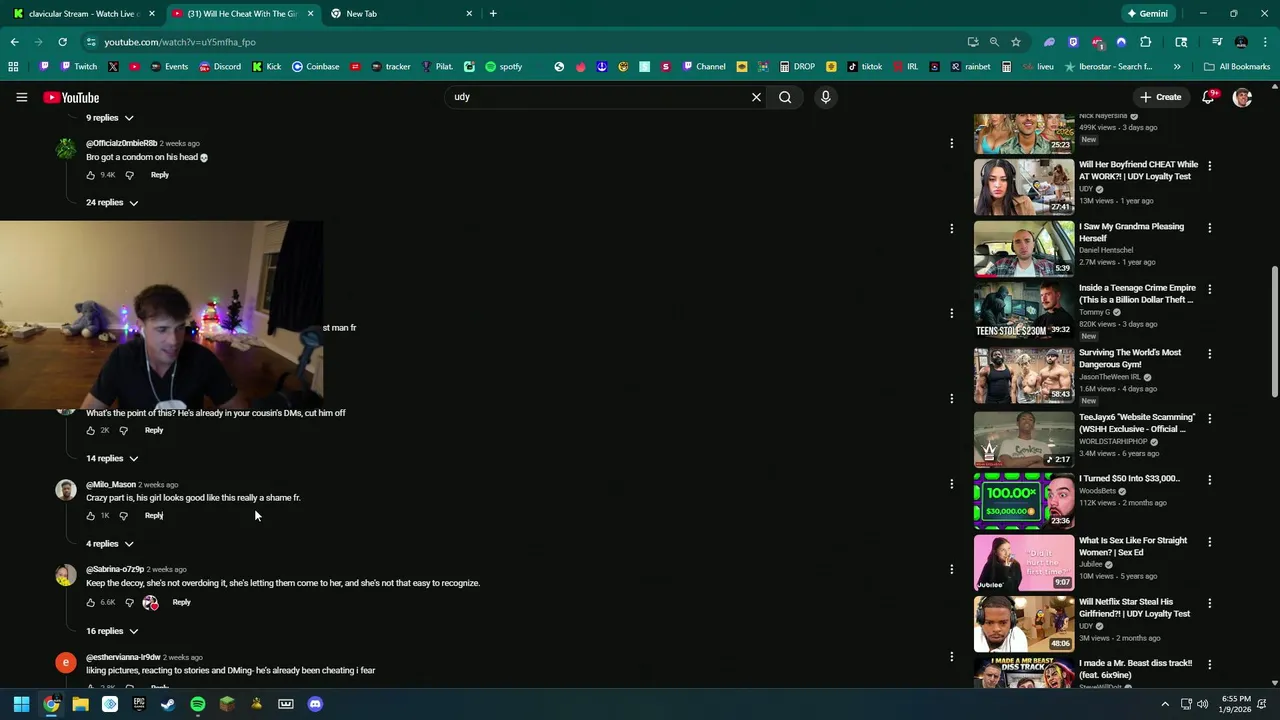The height and width of the screenshot is (720, 1280).
Task: Open the rainbet bookmark
Action: (970, 67)
